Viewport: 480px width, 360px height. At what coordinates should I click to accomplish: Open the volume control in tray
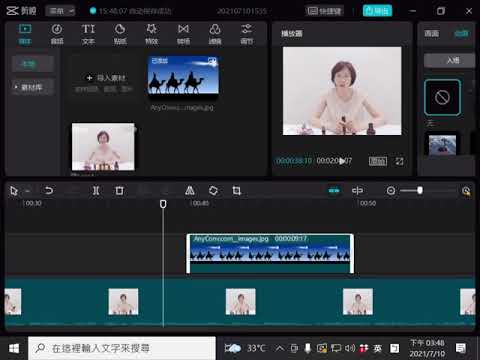pos(350,348)
